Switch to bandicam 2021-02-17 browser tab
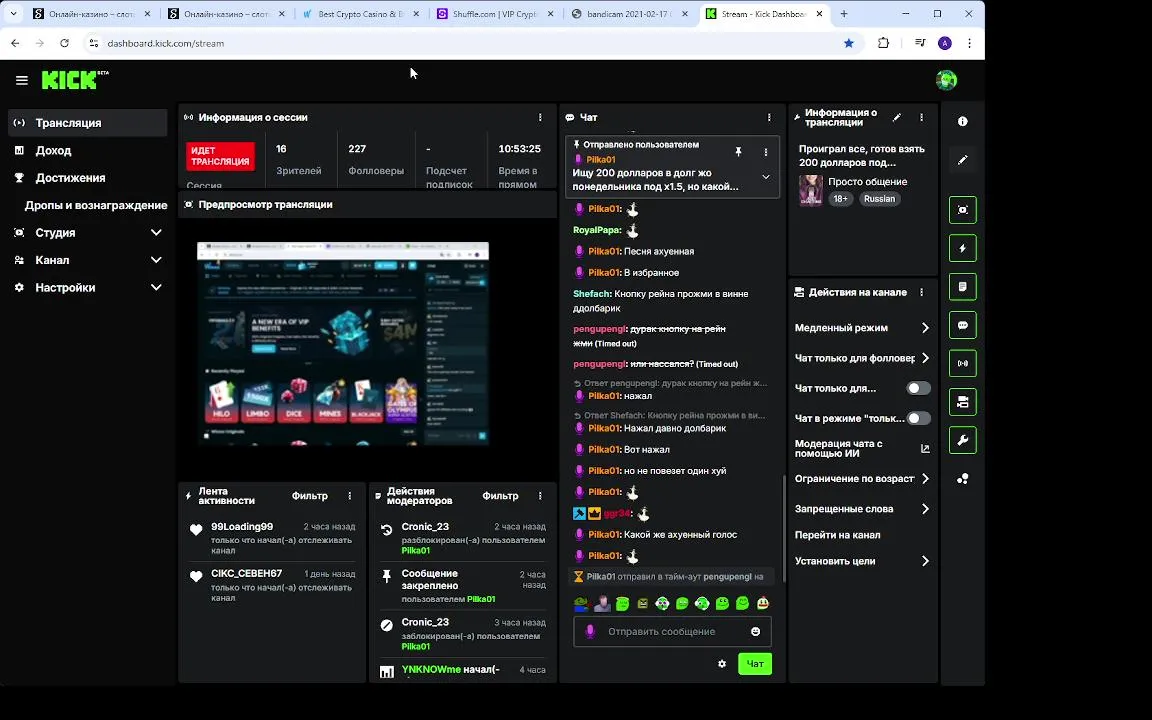Viewport: 1152px width, 720px height. click(630, 14)
